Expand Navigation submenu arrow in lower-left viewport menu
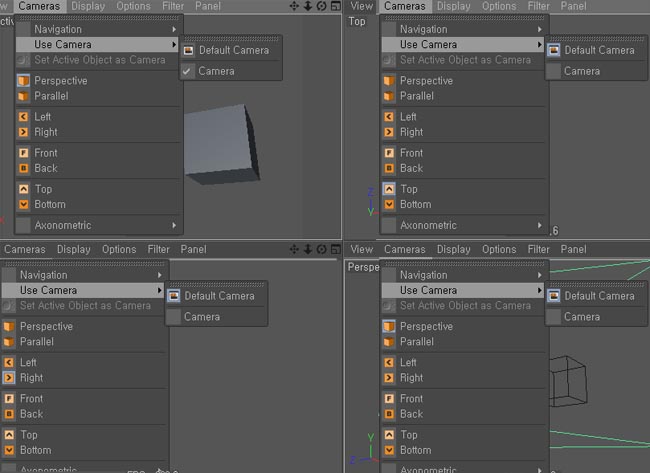The width and height of the screenshot is (650, 473). (x=160, y=275)
